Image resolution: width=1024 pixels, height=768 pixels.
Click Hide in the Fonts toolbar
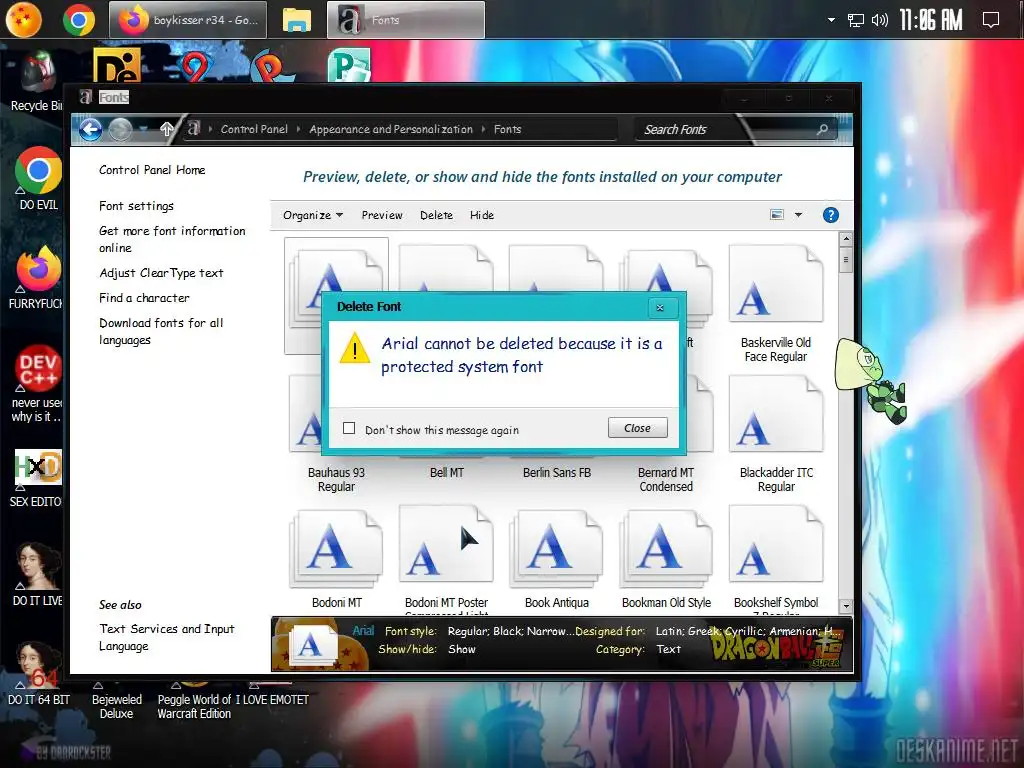[x=482, y=215]
